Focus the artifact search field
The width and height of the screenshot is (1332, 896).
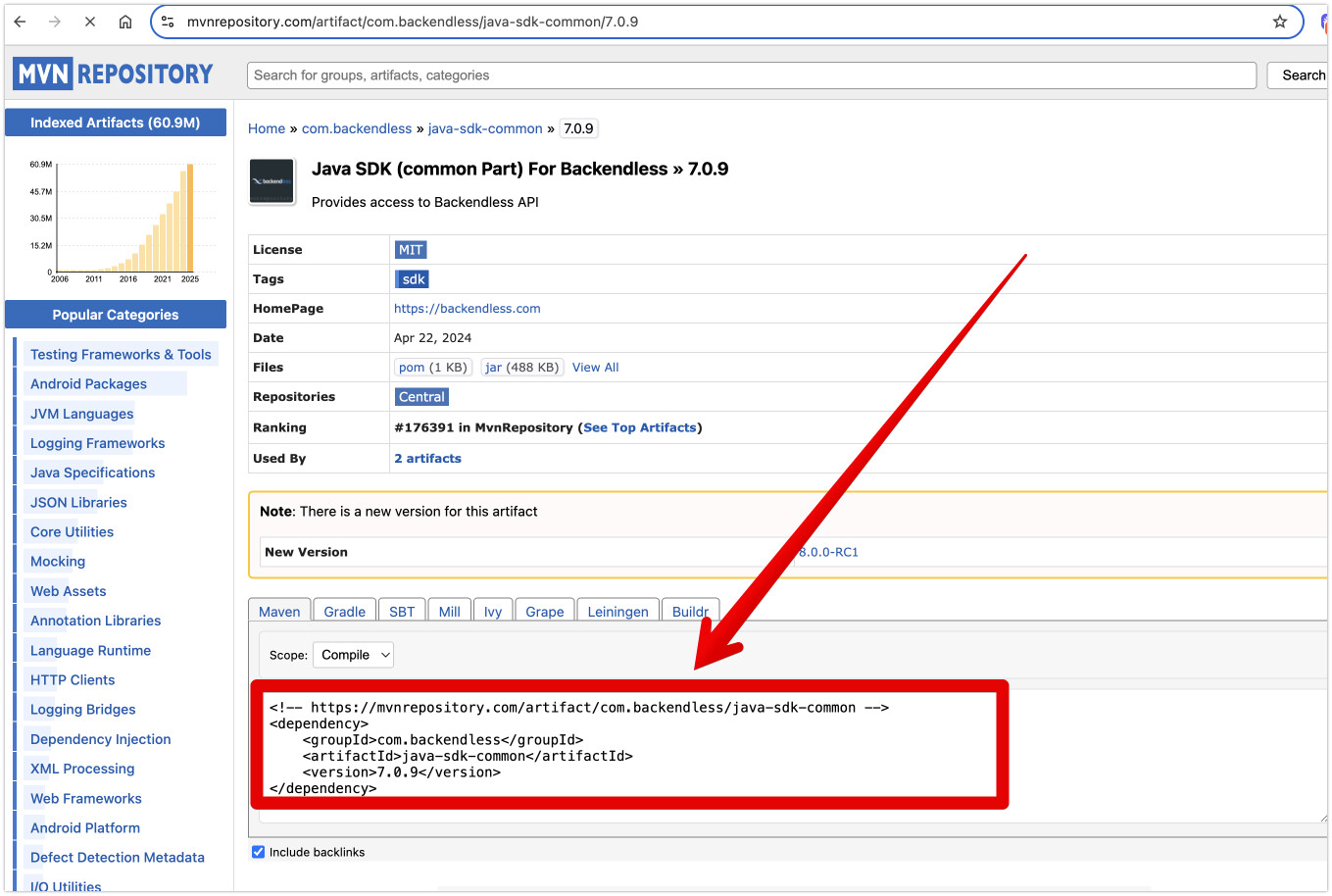752,75
